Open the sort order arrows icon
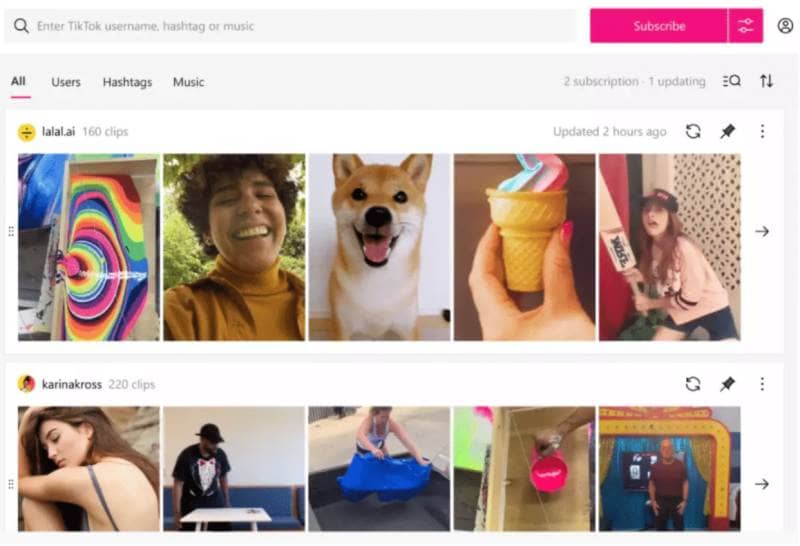This screenshot has height=546, width=800. pyautogui.click(x=766, y=81)
